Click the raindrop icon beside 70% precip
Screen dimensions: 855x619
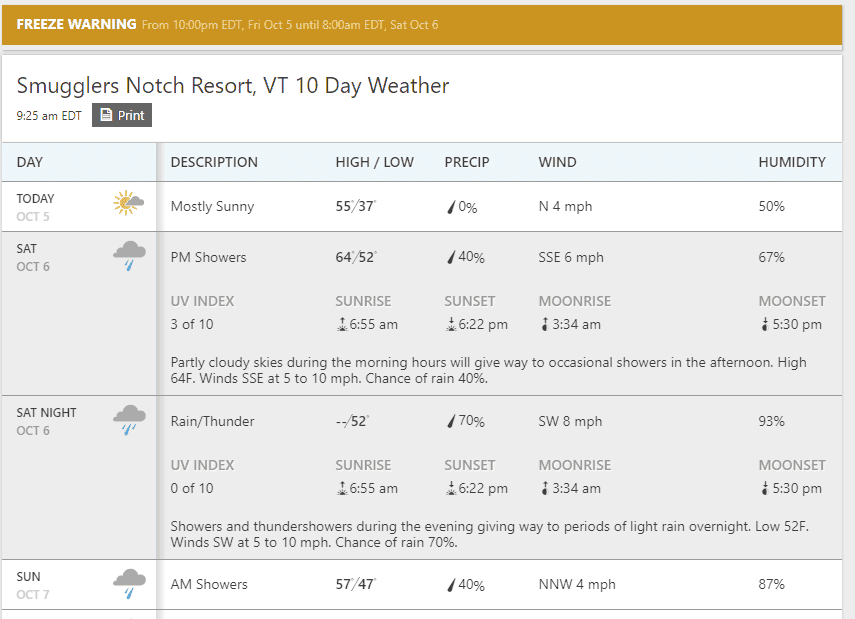tap(451, 421)
